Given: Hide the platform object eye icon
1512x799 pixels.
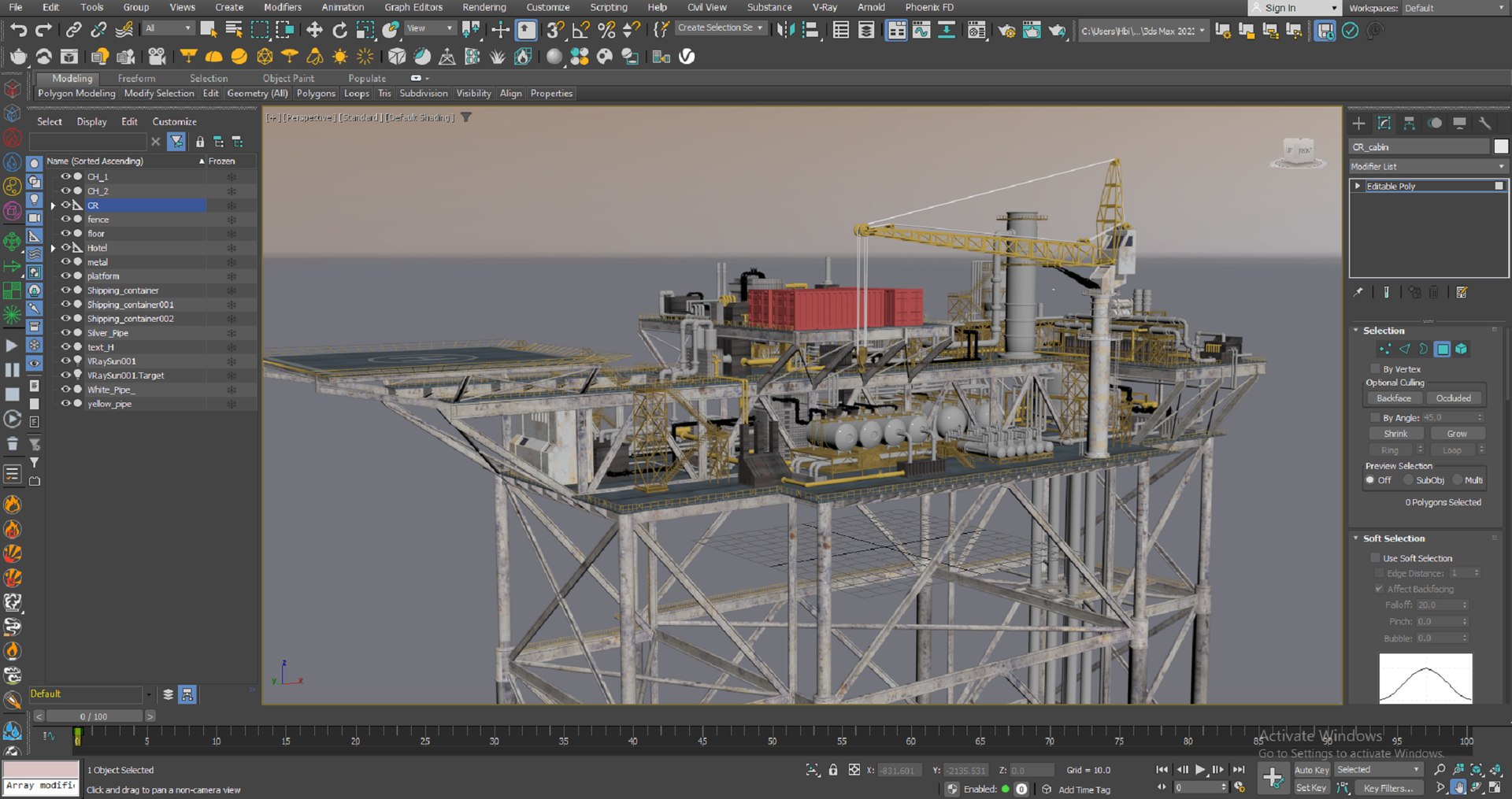Looking at the screenshot, I should (66, 276).
